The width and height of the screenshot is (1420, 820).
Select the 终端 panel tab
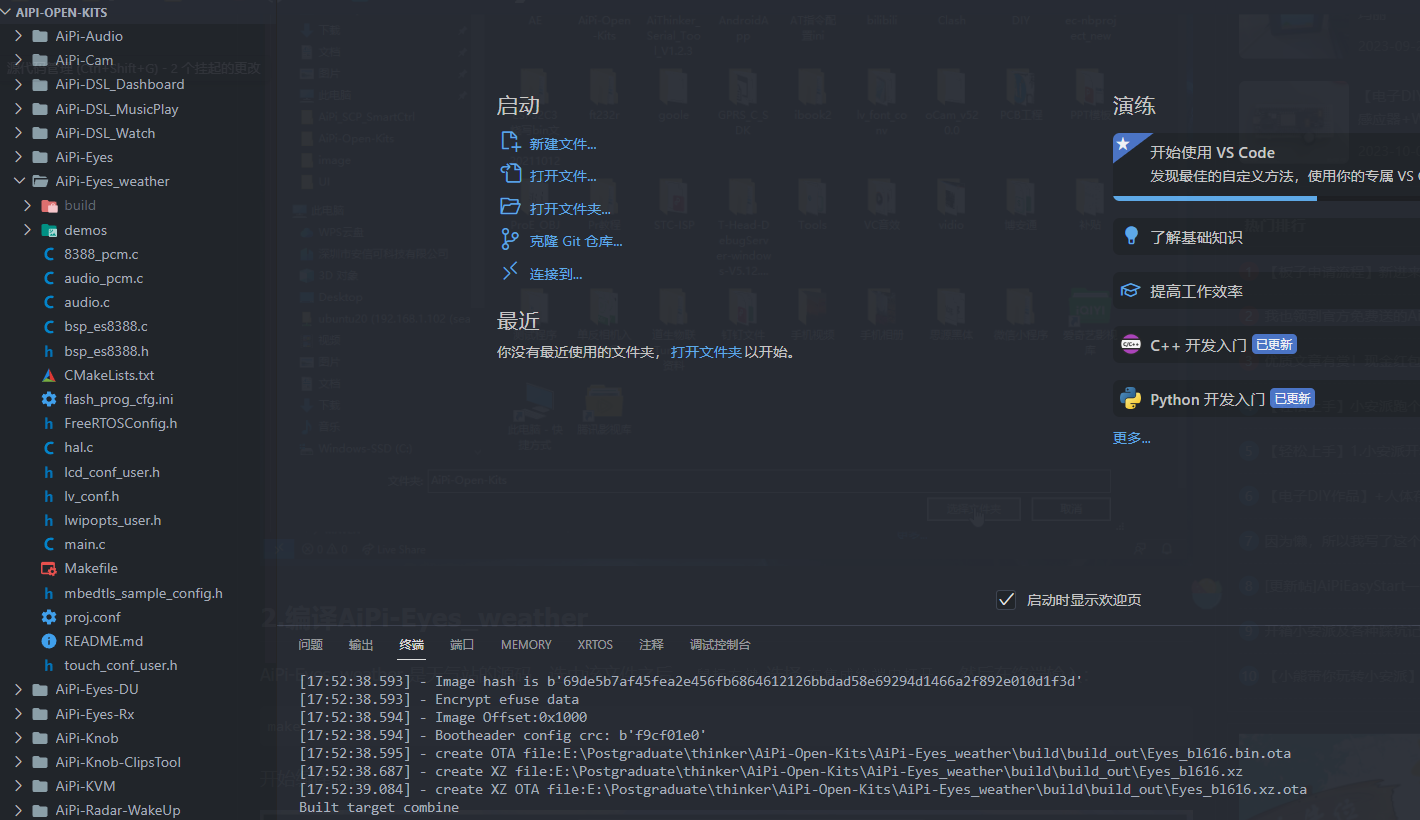(x=412, y=645)
